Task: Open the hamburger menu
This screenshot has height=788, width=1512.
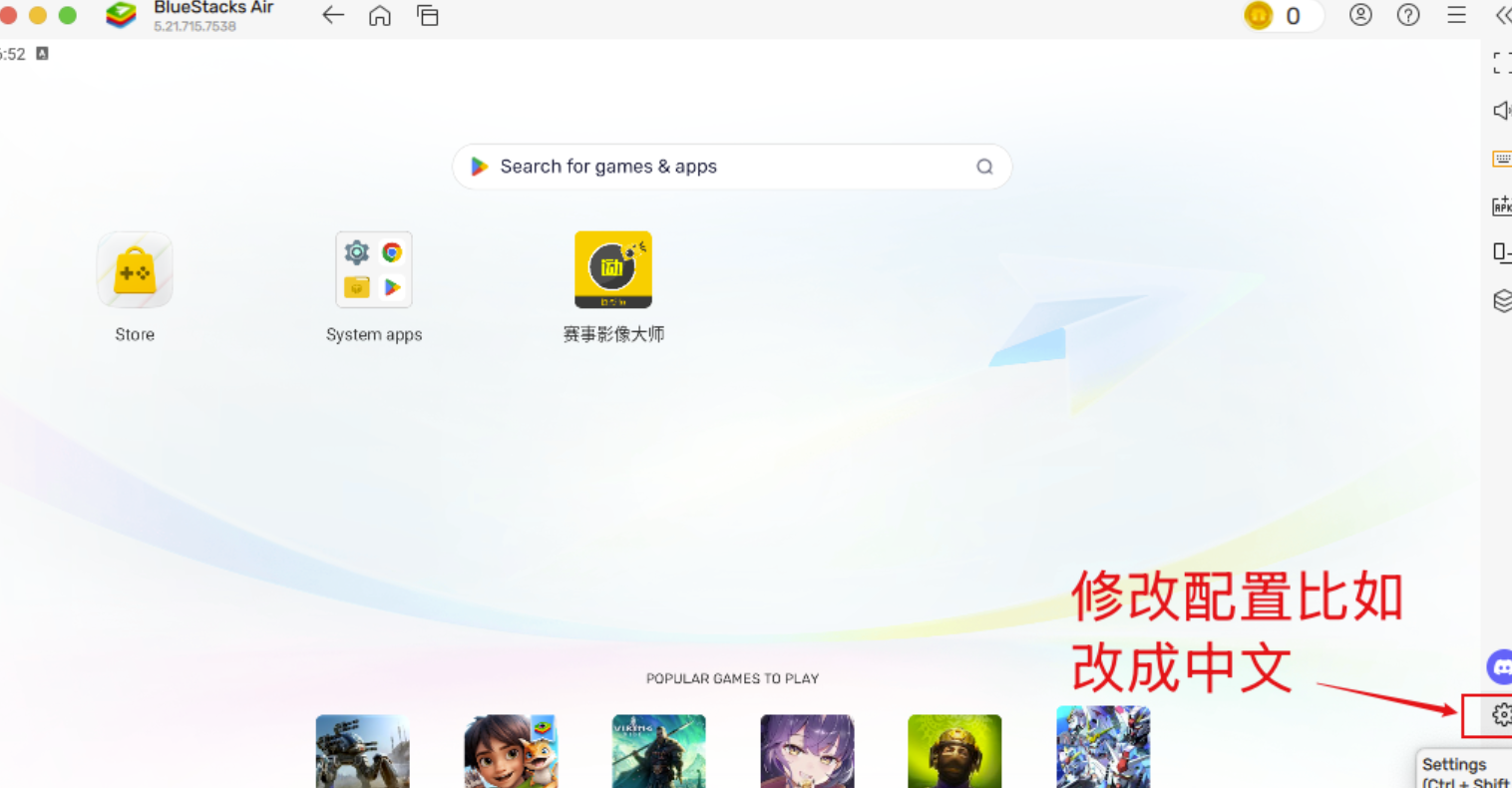Action: pyautogui.click(x=1456, y=15)
